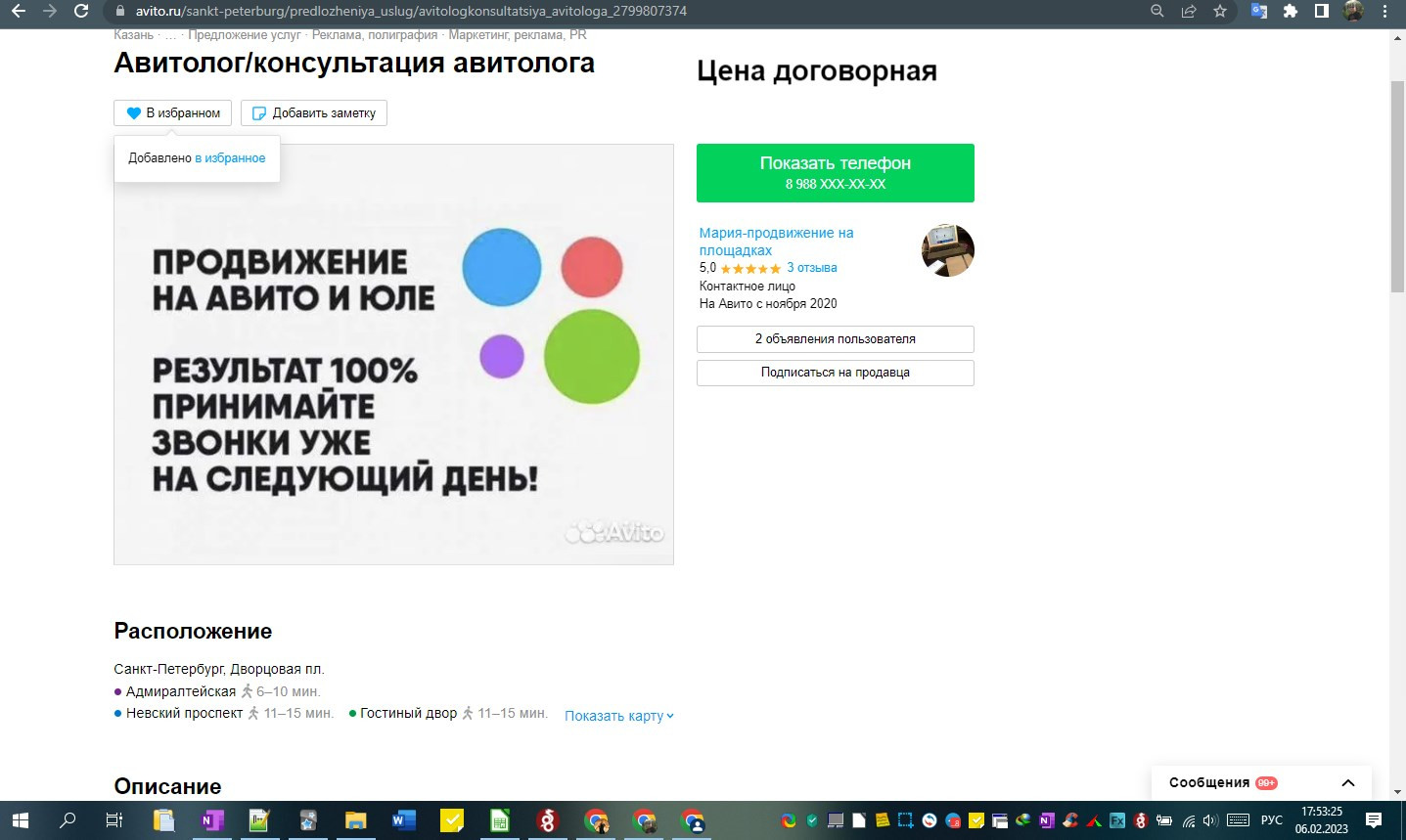The image size is (1406, 840).
Task: Open the battery status tray icon
Action: [1164, 821]
